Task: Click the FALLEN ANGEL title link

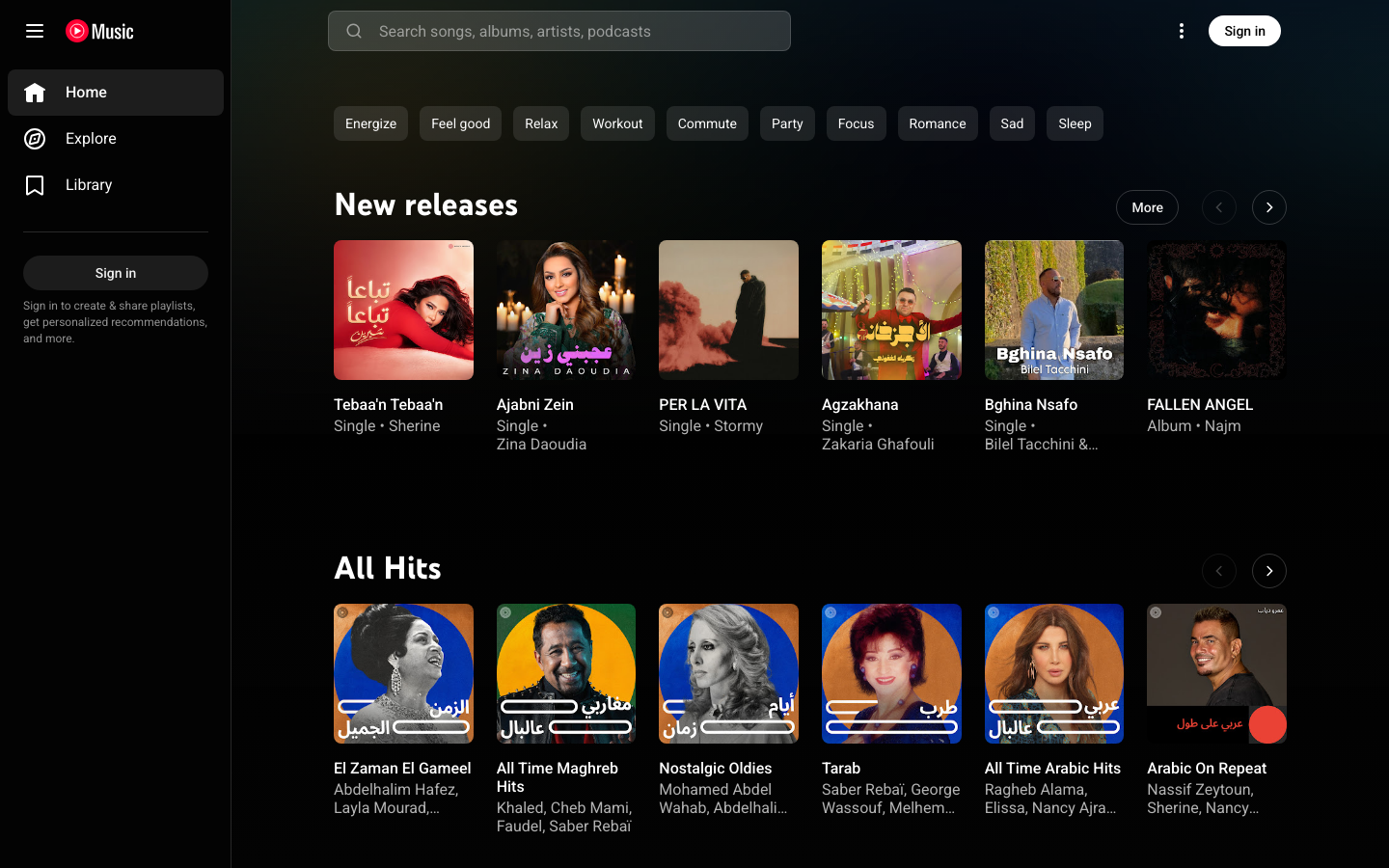Action: point(1200,404)
